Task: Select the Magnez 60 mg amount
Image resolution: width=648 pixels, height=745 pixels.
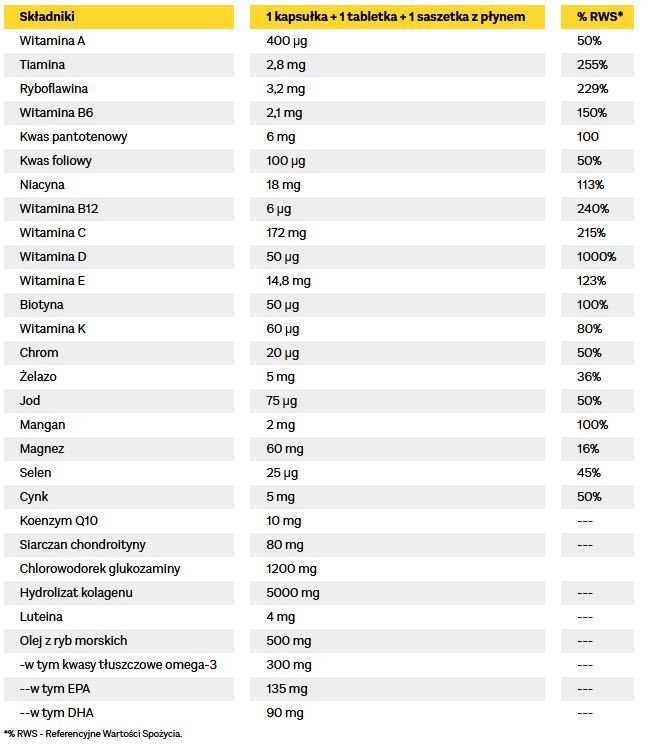Action: click(x=284, y=449)
